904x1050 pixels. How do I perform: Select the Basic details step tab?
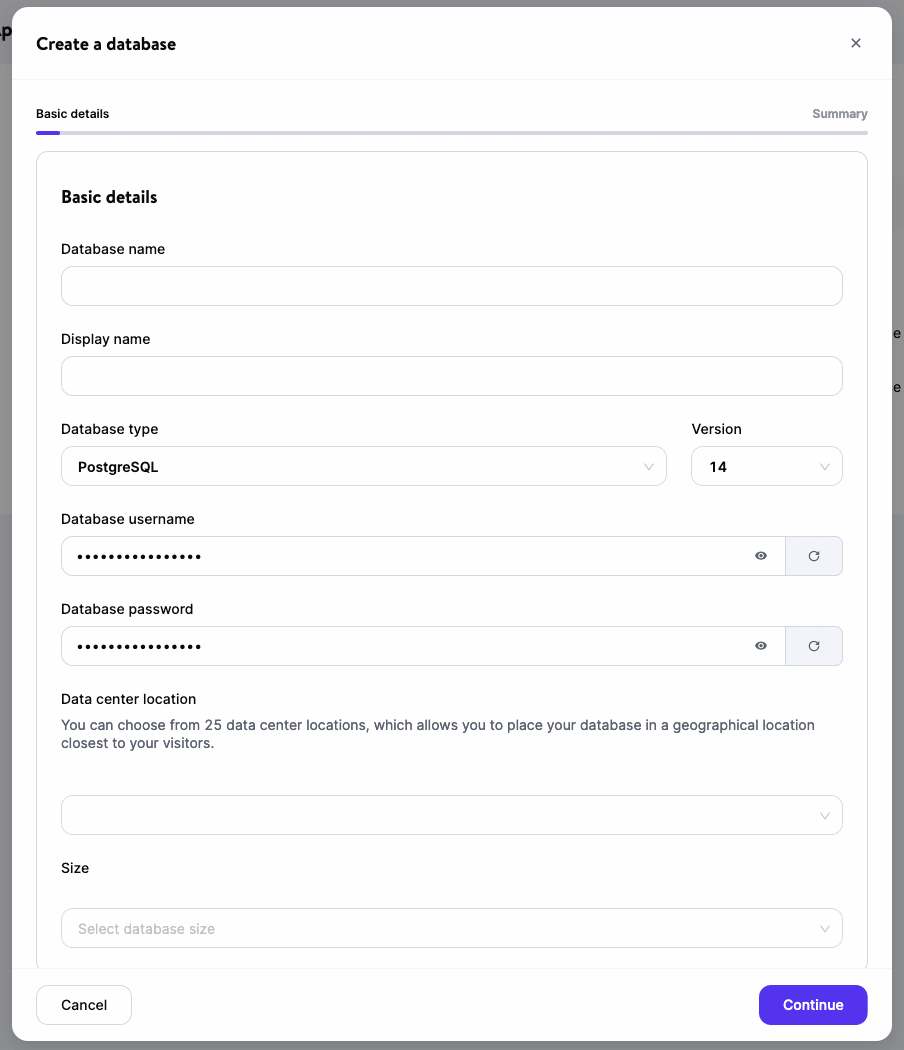[73, 114]
